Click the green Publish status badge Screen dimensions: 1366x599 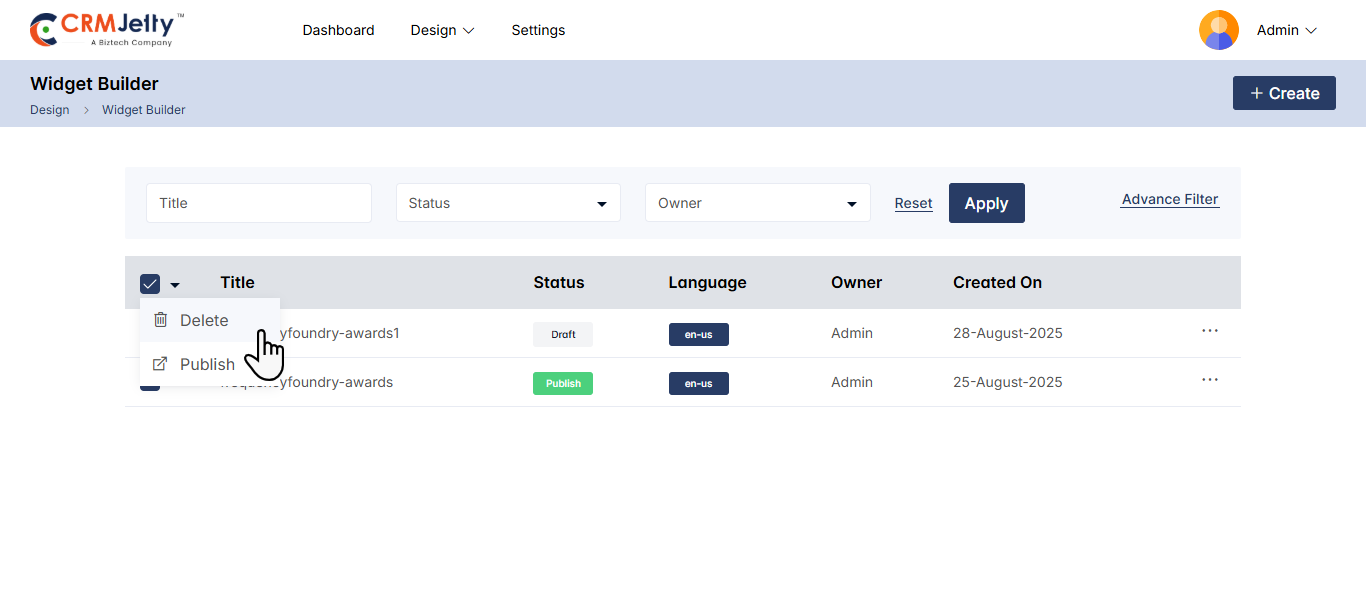pyautogui.click(x=563, y=383)
